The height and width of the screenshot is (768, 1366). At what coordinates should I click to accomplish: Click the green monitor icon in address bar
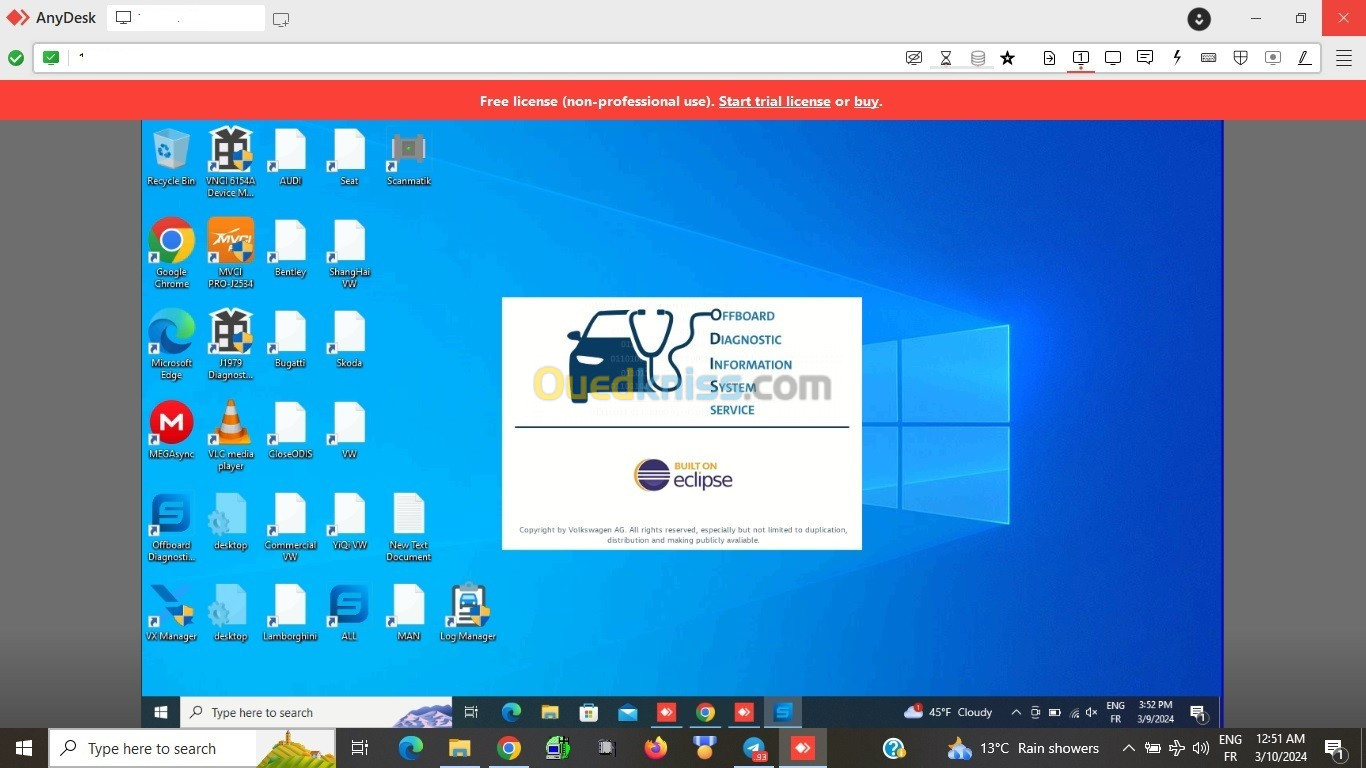pyautogui.click(x=51, y=58)
